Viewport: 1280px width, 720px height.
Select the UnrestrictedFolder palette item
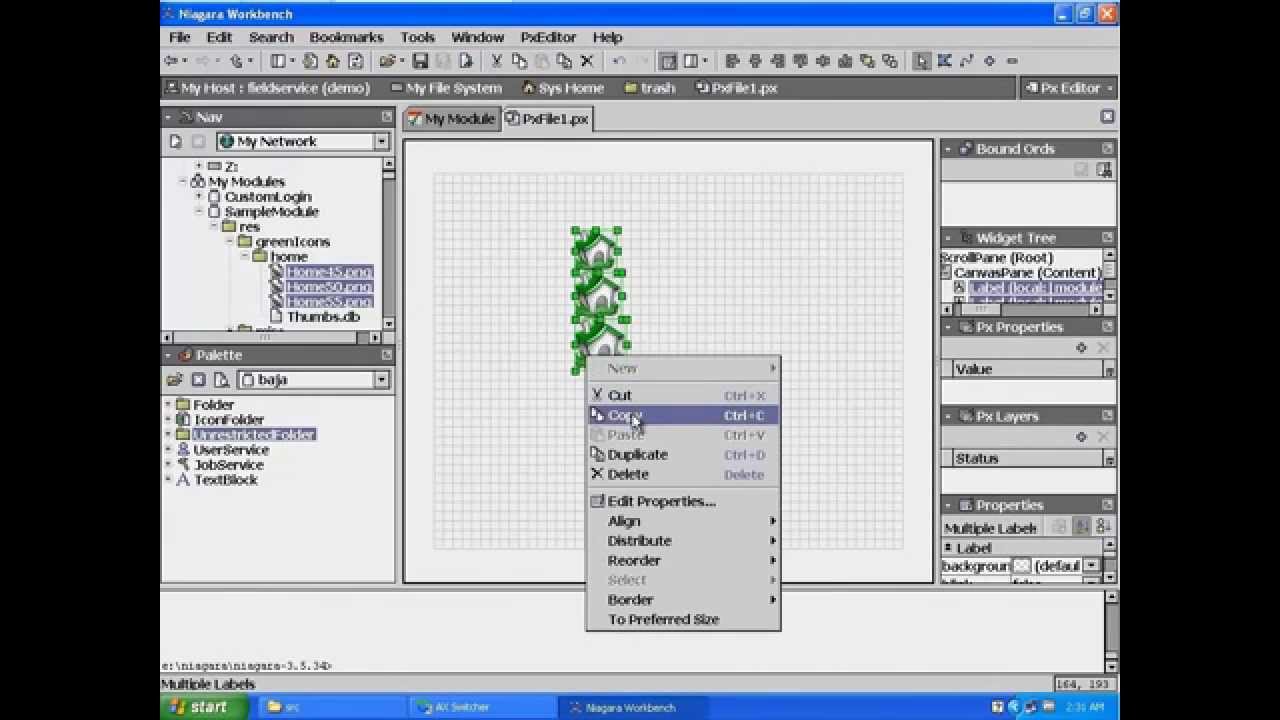tap(254, 435)
